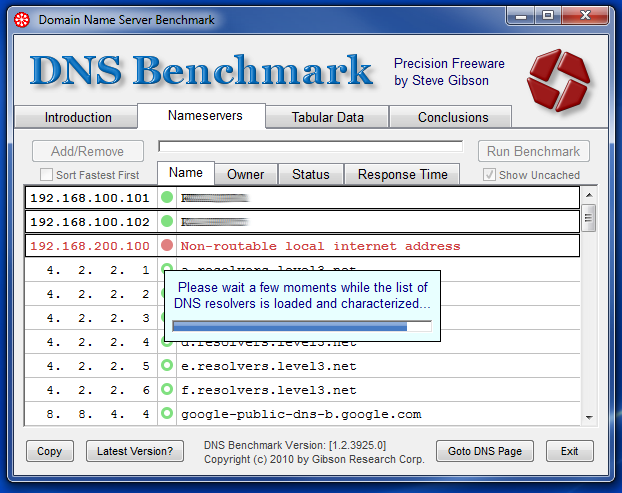Image resolution: width=622 pixels, height=493 pixels.
Task: Check for updates with Latest Version?
Action: coord(135,451)
